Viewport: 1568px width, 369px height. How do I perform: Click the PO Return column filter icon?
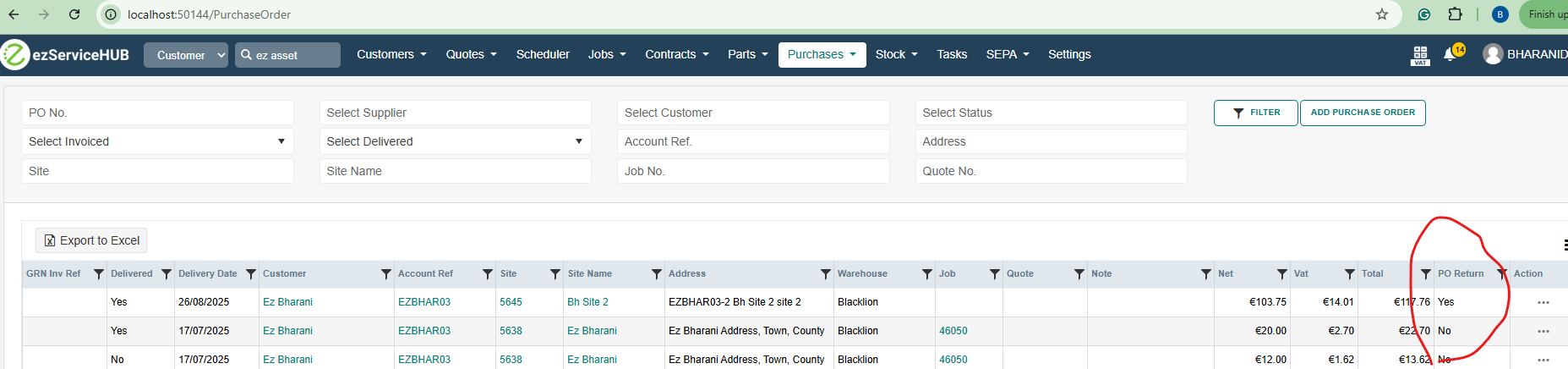point(1501,274)
